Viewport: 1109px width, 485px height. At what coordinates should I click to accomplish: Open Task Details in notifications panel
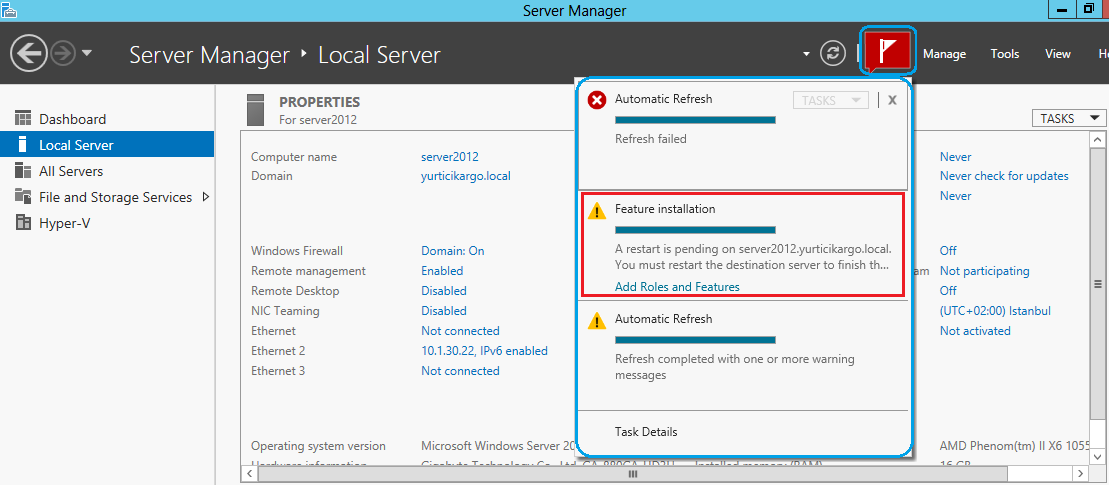[646, 432]
